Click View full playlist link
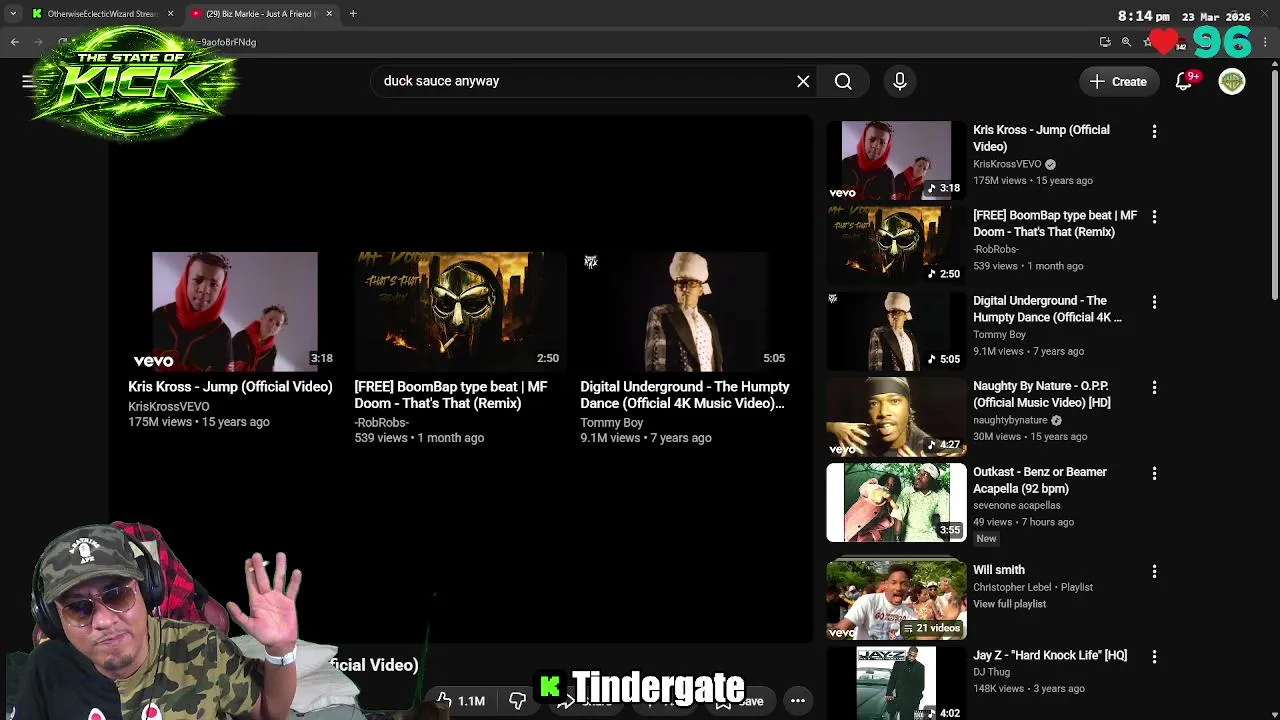 (1009, 604)
